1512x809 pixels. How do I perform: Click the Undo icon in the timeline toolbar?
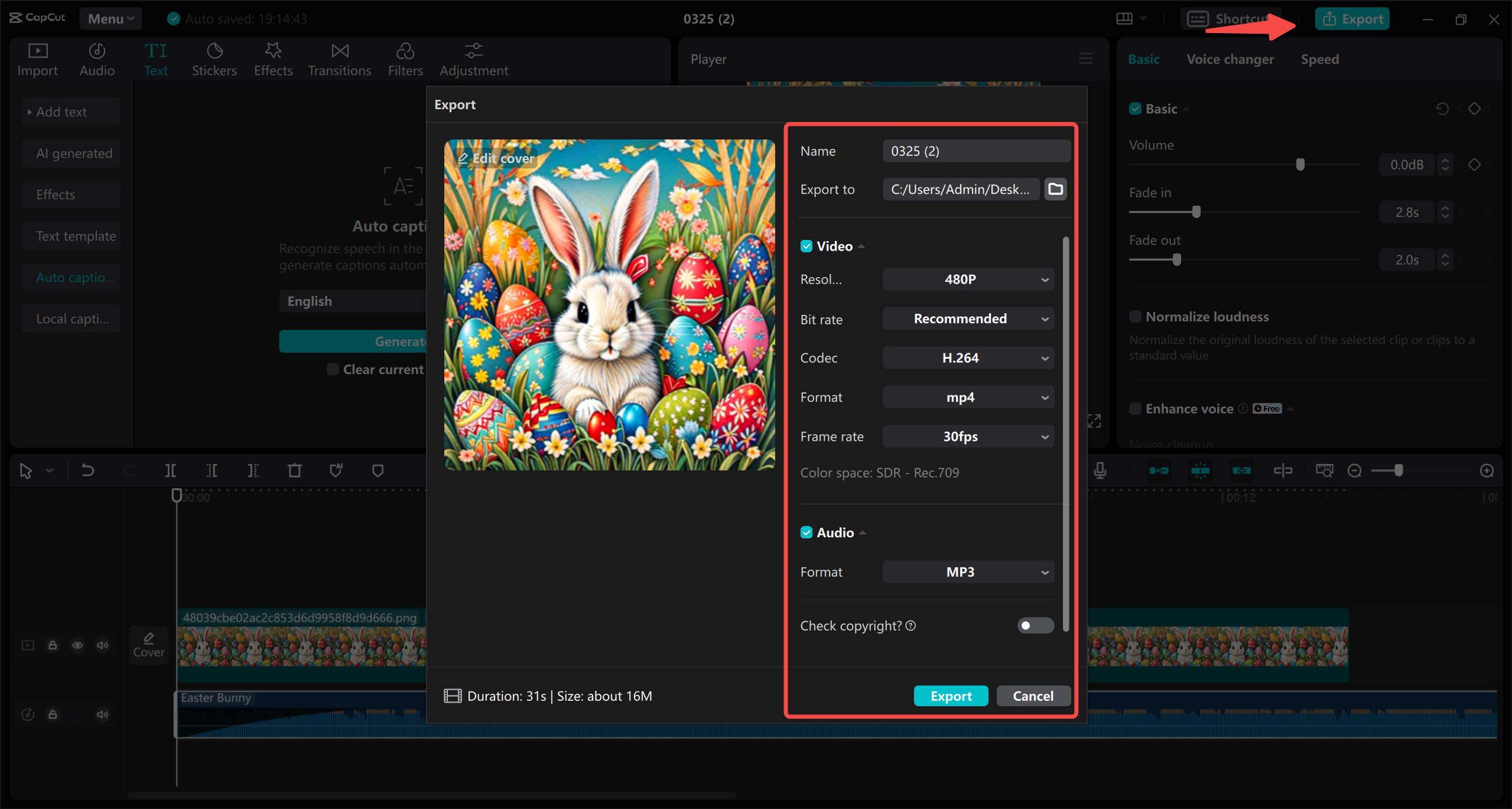pyautogui.click(x=87, y=470)
